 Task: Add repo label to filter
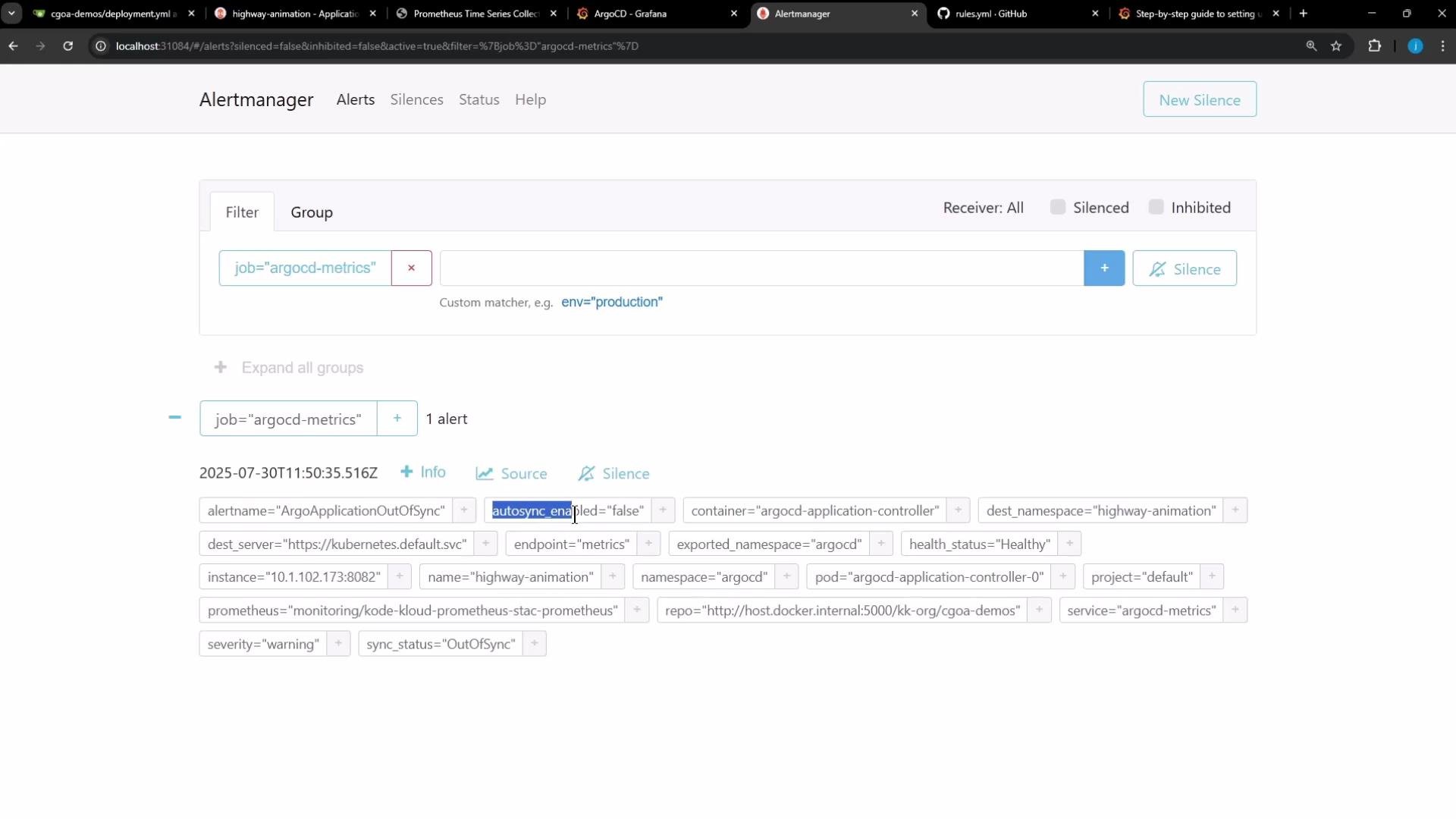1040,610
